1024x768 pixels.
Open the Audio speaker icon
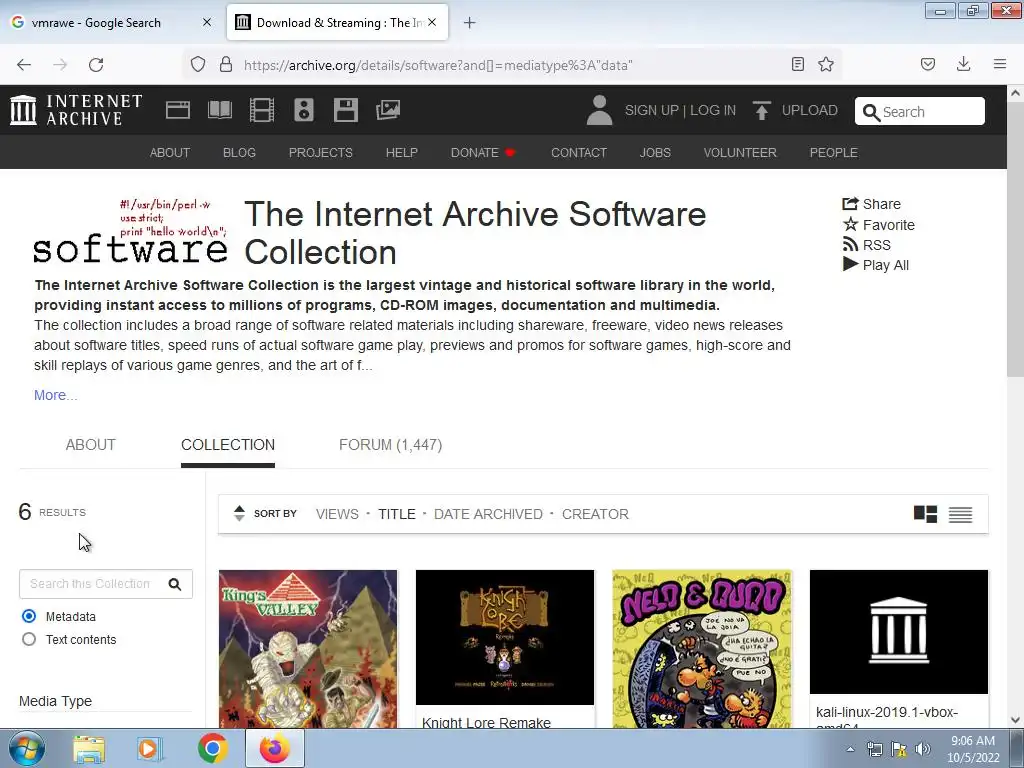(304, 110)
